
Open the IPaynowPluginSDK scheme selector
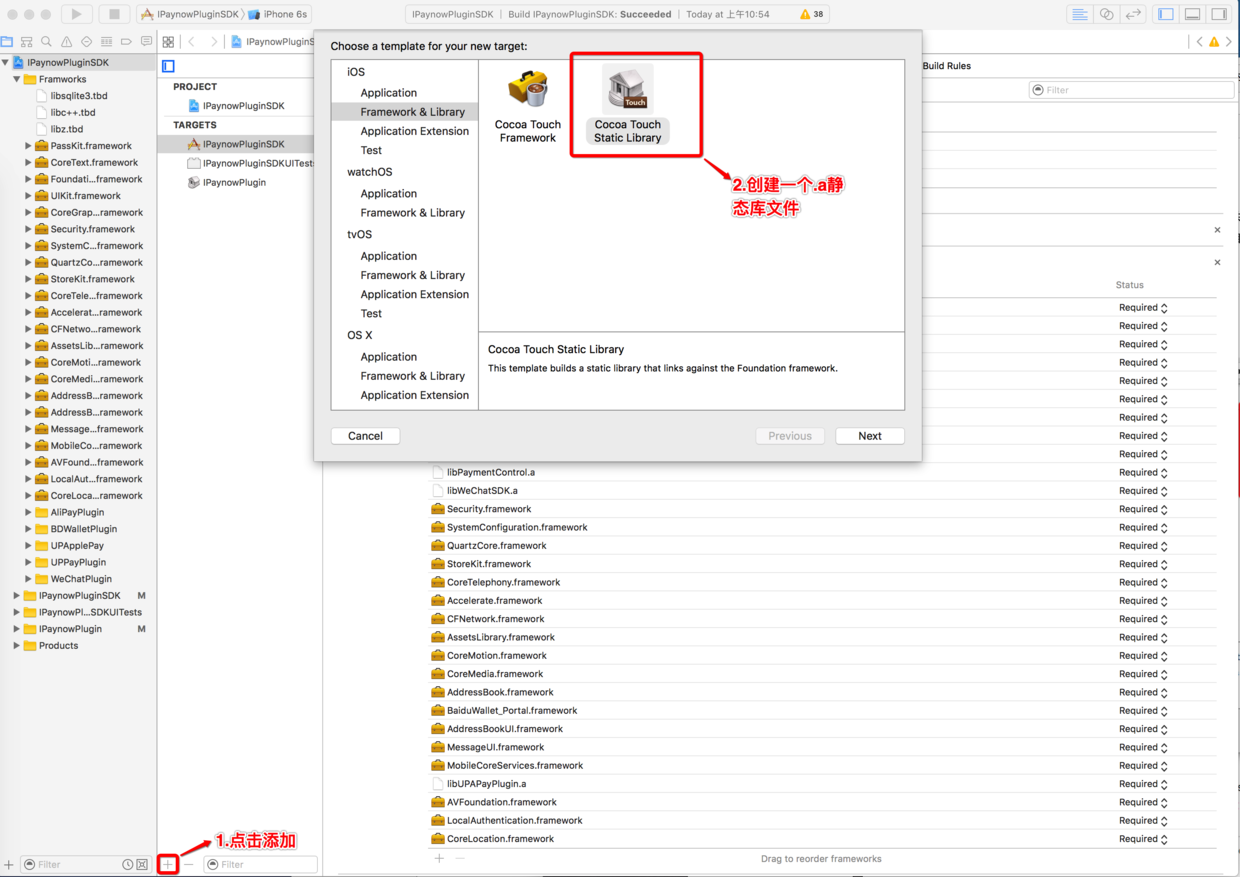[190, 14]
